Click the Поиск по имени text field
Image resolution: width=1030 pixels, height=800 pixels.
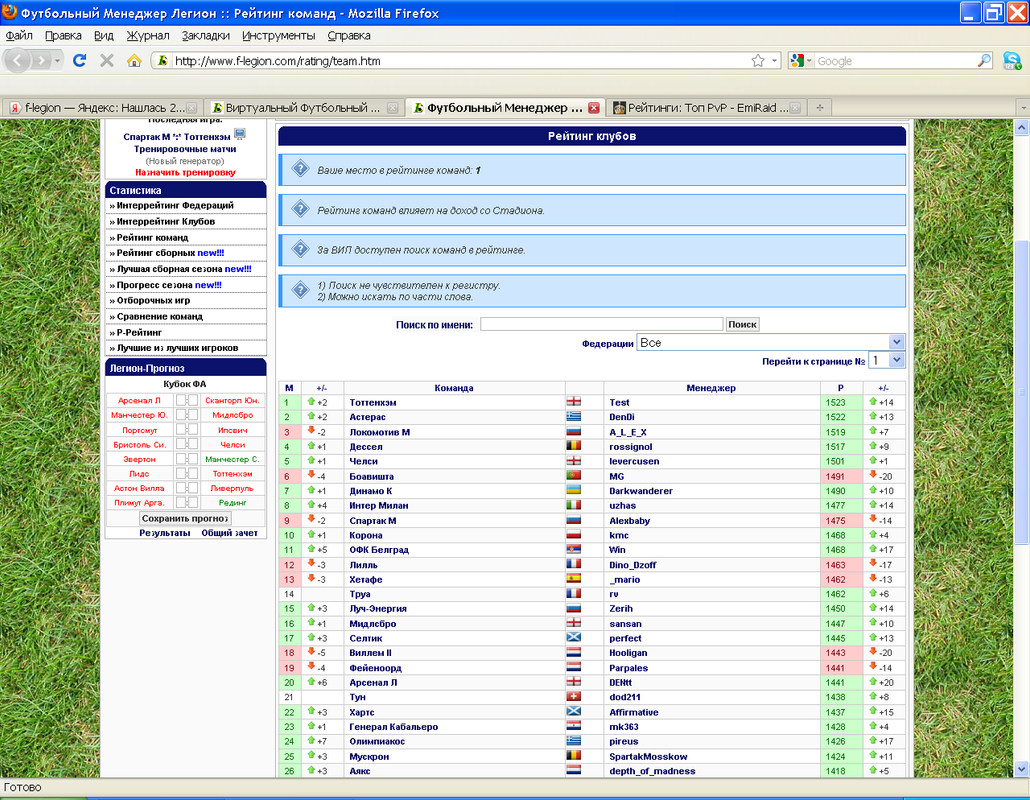click(x=601, y=324)
